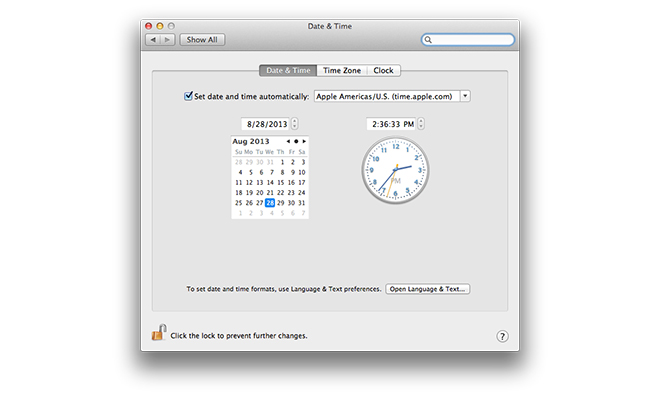
Task: Show previous month in the calendar
Action: click(x=288, y=141)
